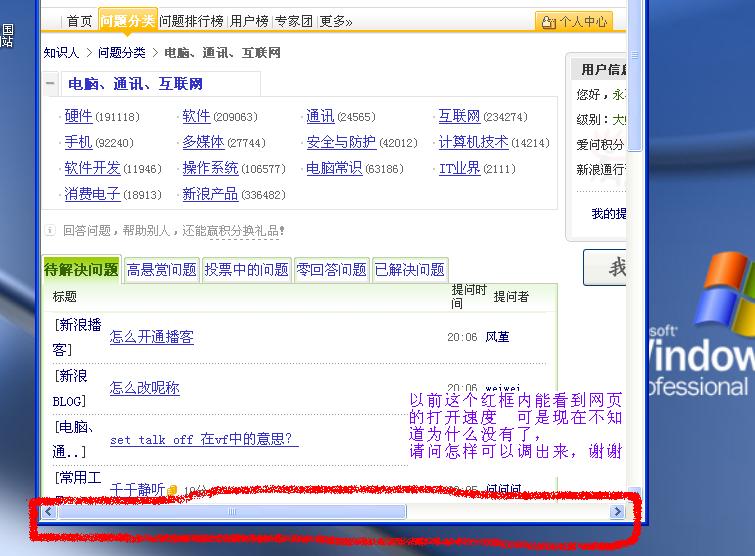This screenshot has width=755, height=556.
Task: Open the 软件 category link
Action: coord(196,116)
